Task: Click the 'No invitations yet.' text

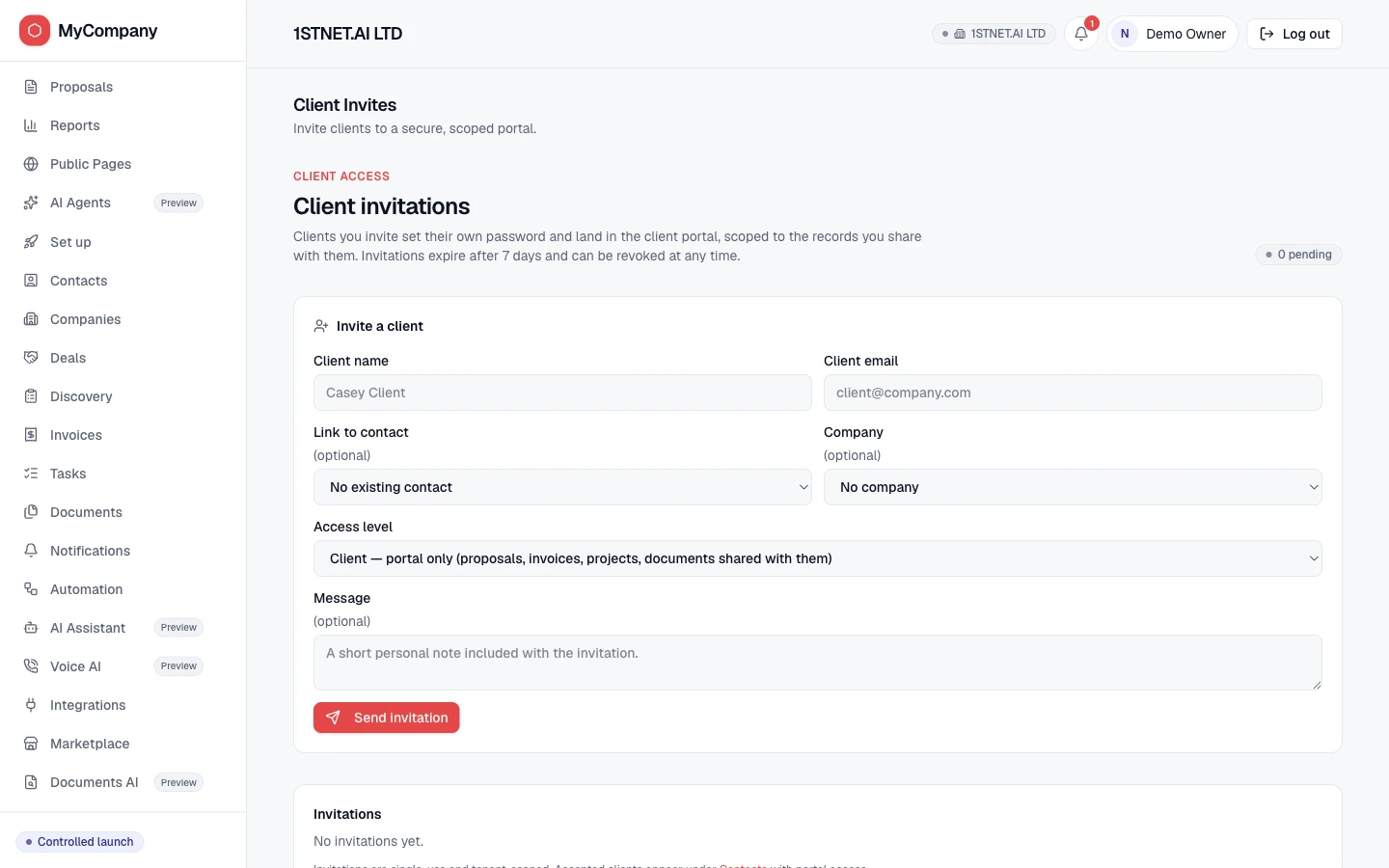Action: coord(368,841)
